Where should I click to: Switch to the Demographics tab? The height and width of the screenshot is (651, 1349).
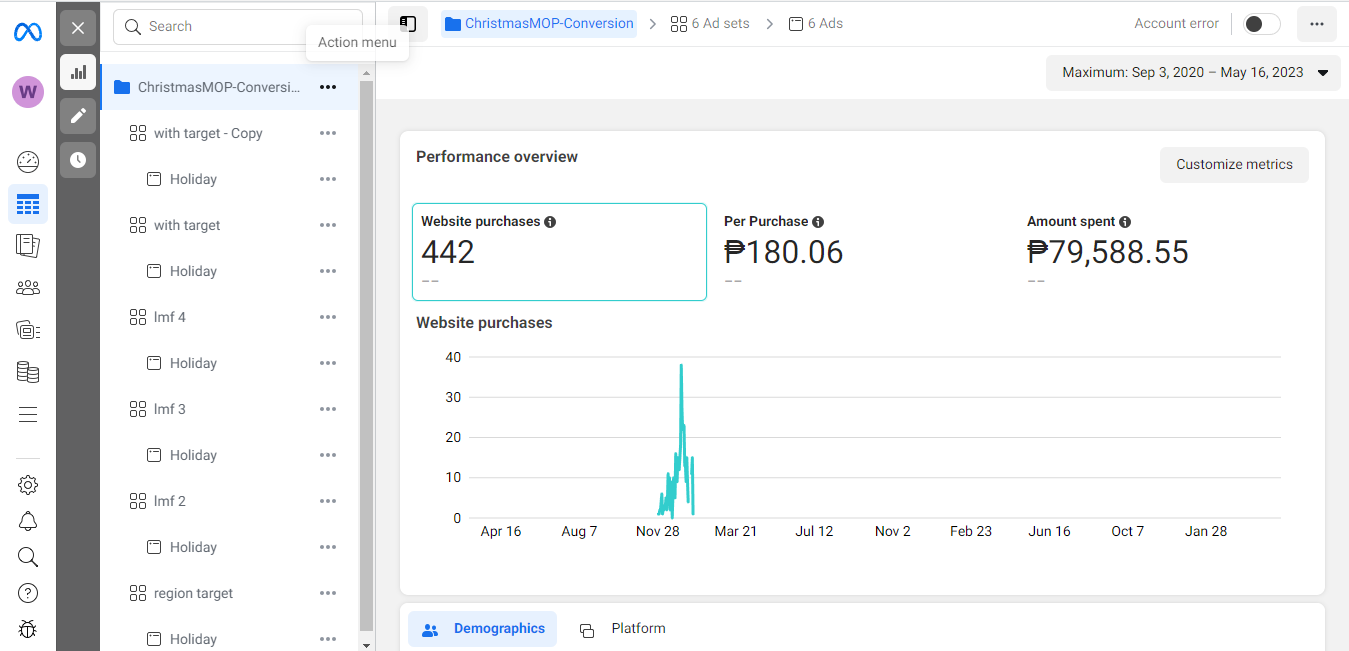(x=483, y=629)
